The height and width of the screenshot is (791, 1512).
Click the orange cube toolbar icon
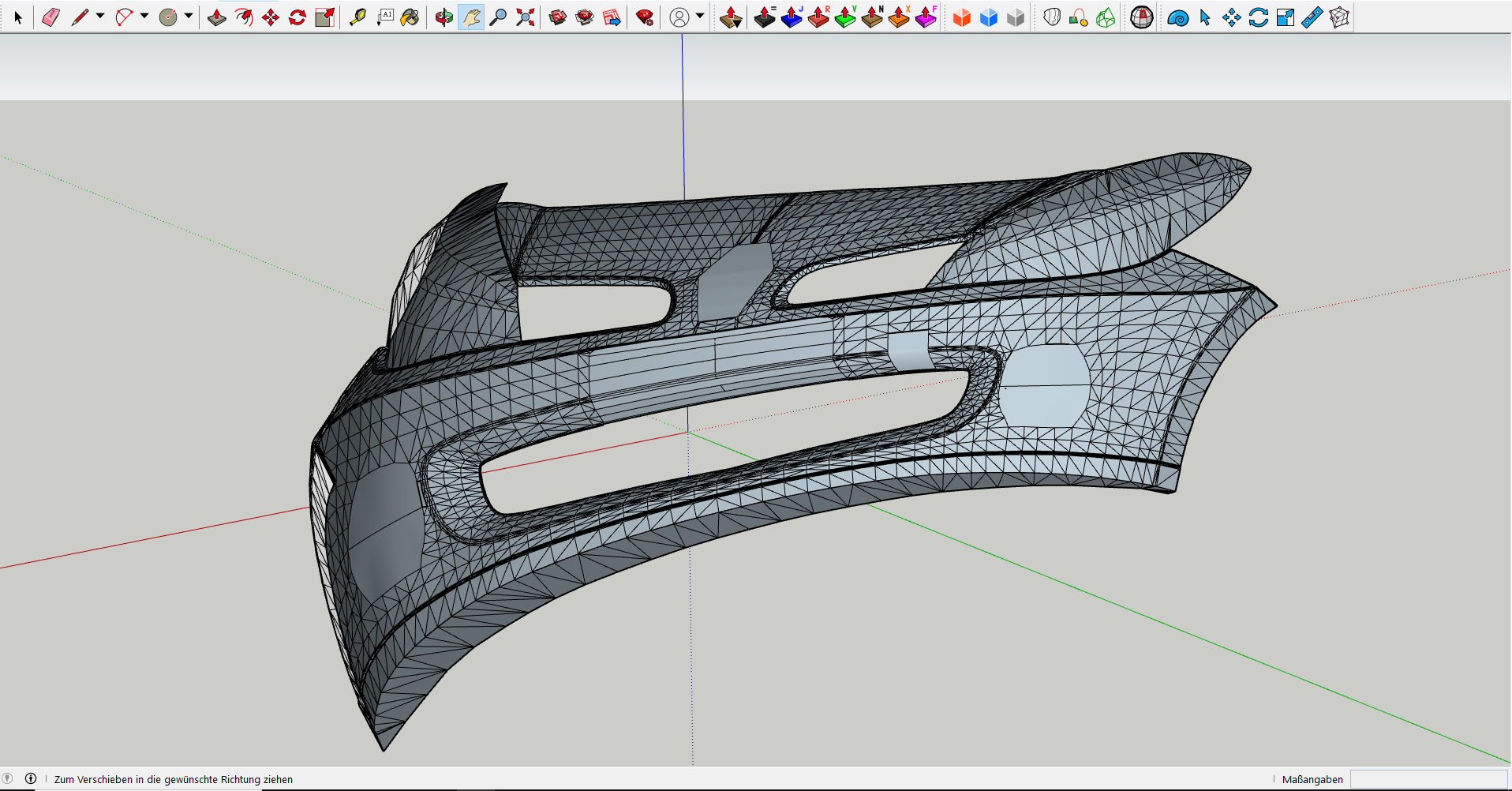(961, 17)
